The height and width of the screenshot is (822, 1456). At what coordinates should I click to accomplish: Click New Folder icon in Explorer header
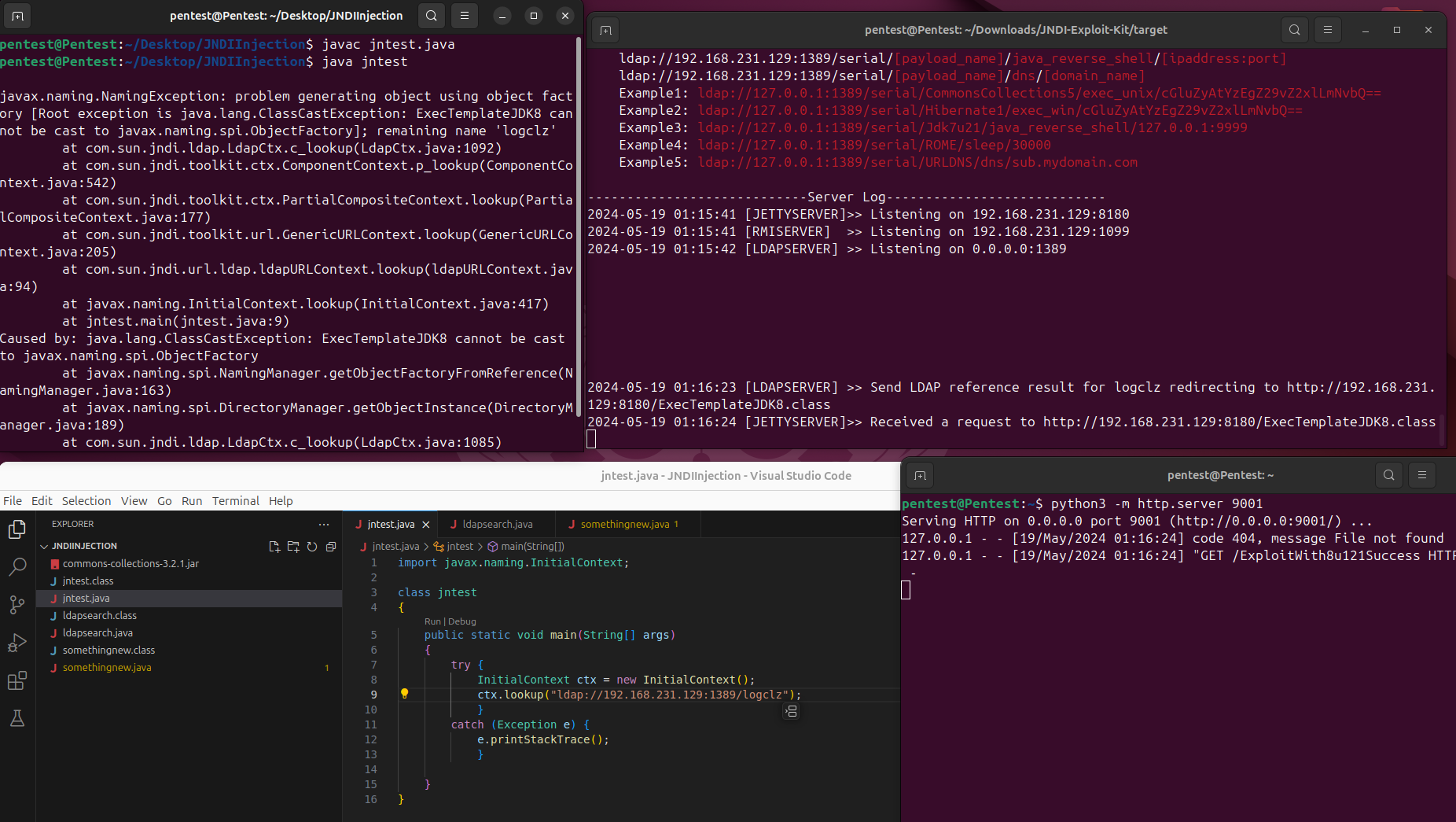tap(293, 547)
